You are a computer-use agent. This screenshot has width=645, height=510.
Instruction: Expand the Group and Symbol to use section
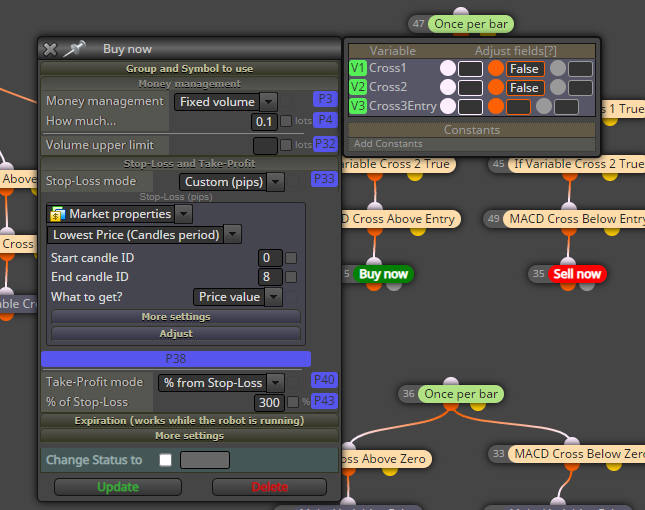pos(189,69)
